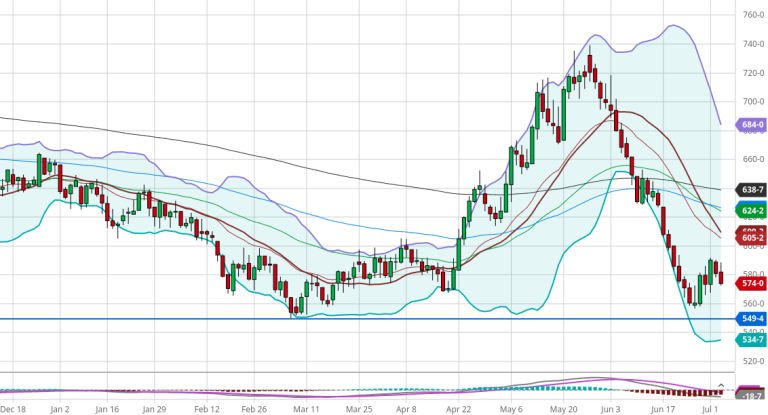Select the black 638-7 moving average label

pos(752,189)
